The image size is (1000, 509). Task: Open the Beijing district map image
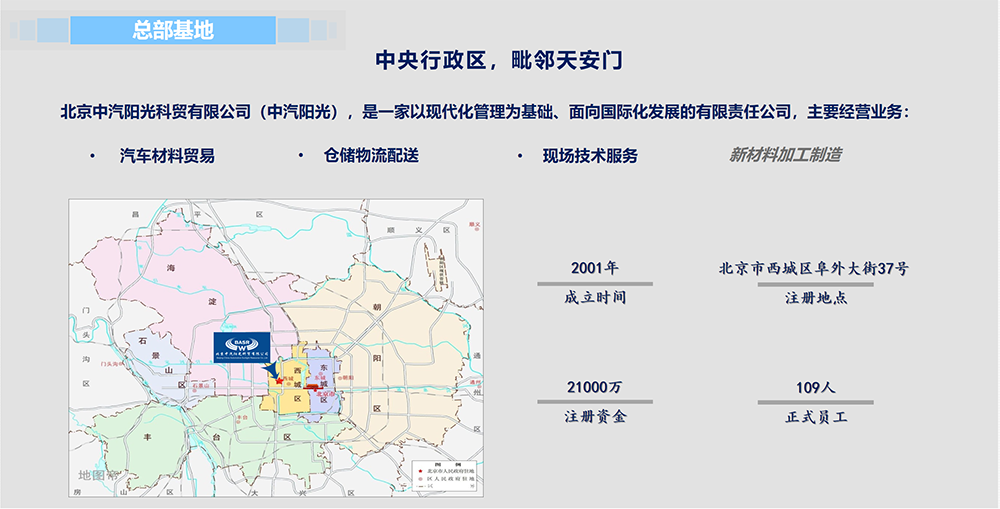point(276,348)
